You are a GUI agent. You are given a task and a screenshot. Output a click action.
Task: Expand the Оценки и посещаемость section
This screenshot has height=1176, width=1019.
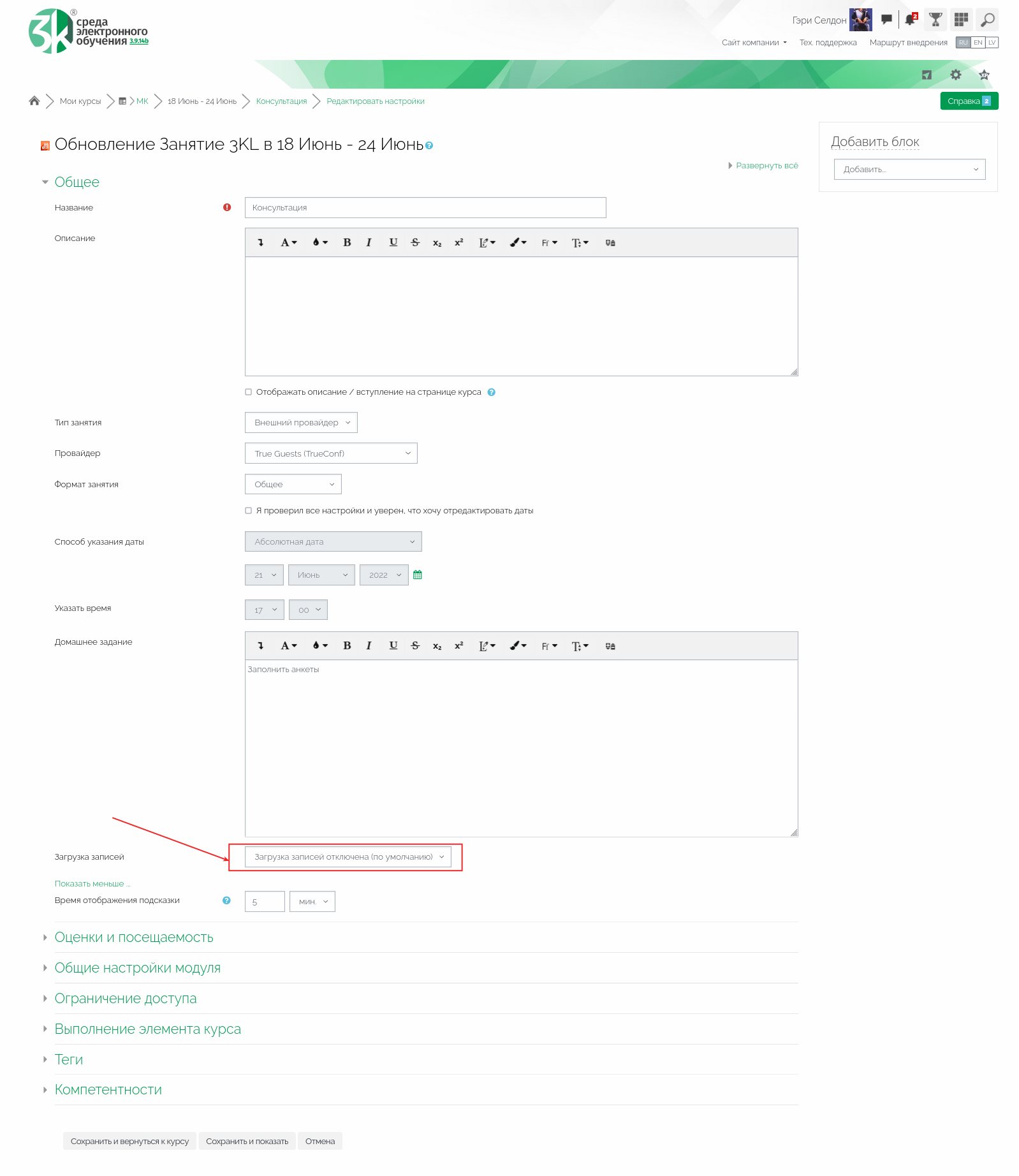tap(134, 937)
